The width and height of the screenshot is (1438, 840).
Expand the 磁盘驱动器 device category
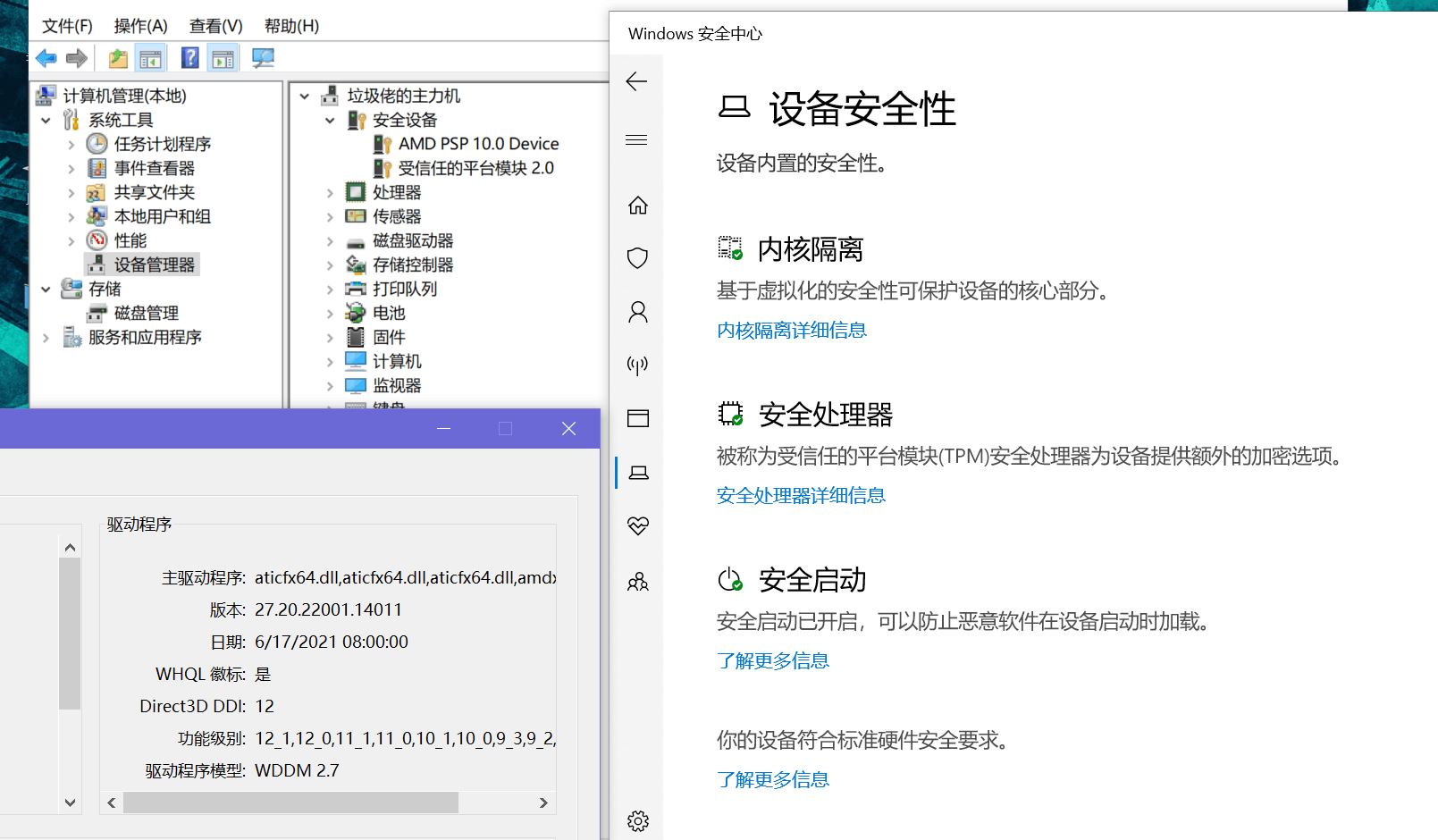[x=330, y=240]
